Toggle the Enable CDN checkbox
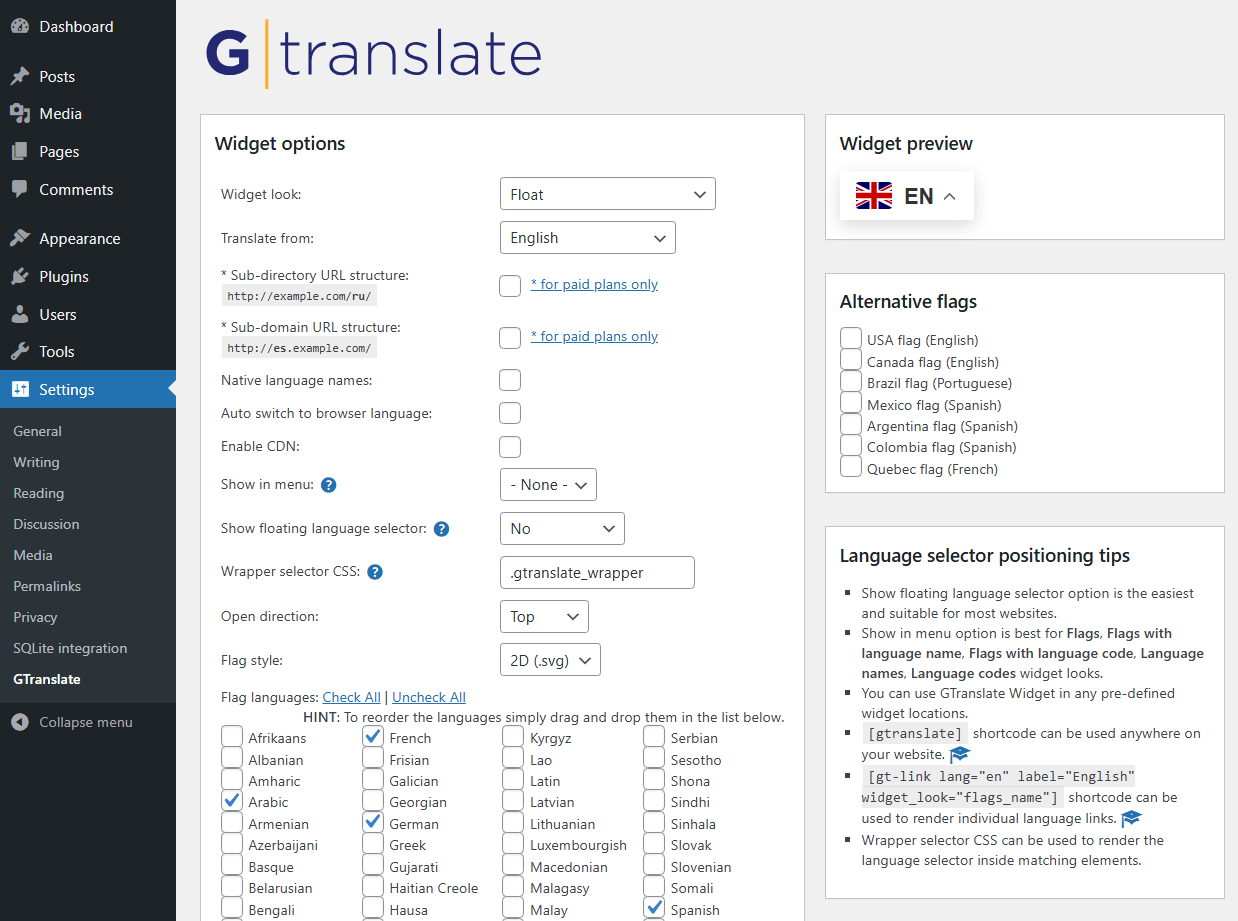Screen dimensions: 1238x921 (510, 447)
